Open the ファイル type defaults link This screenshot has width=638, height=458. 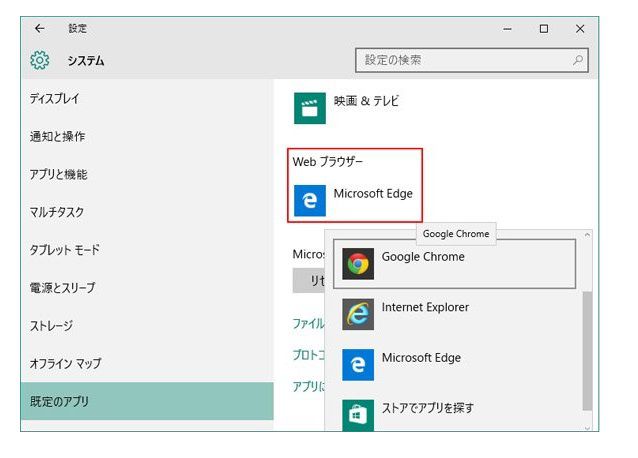pyautogui.click(x=309, y=323)
